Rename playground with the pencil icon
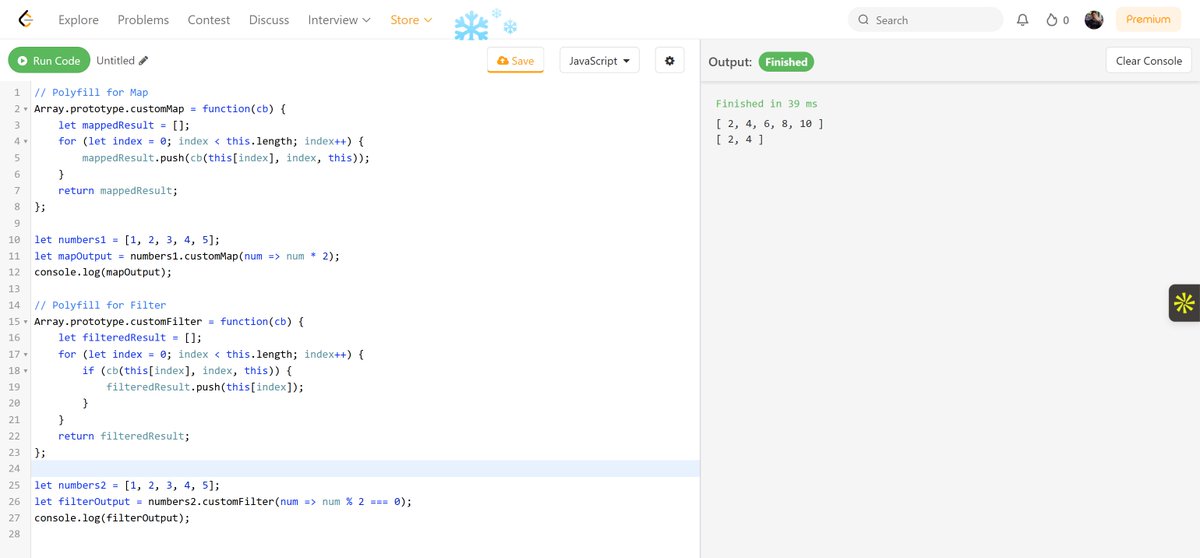This screenshot has width=1200, height=558. (143, 61)
